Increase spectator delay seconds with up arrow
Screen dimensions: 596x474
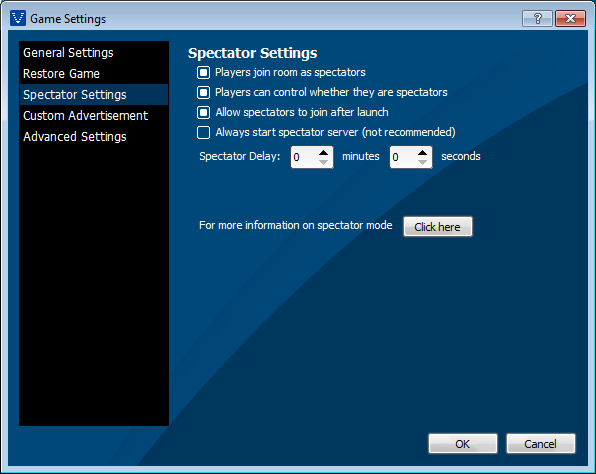click(422, 152)
